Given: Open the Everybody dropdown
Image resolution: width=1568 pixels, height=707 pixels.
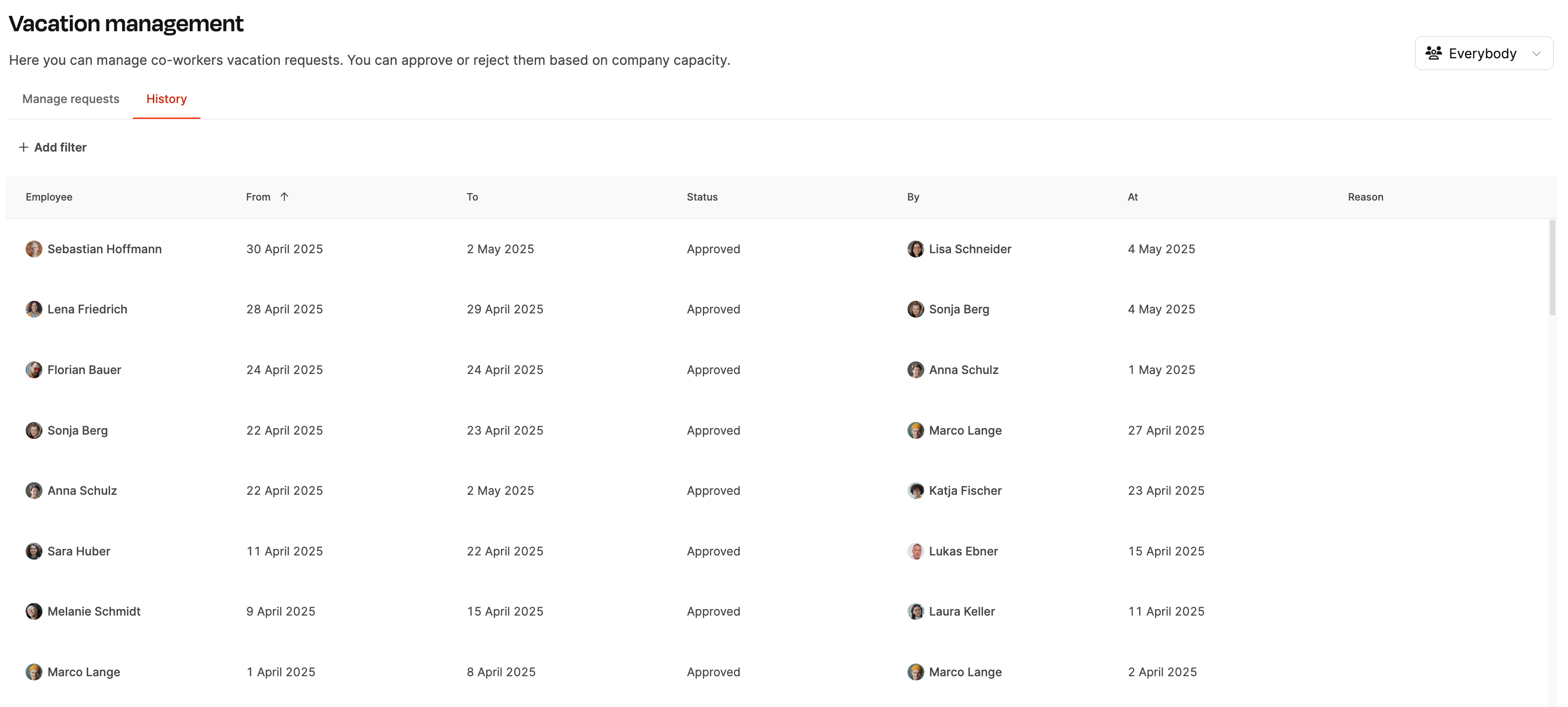Looking at the screenshot, I should pos(1483,54).
